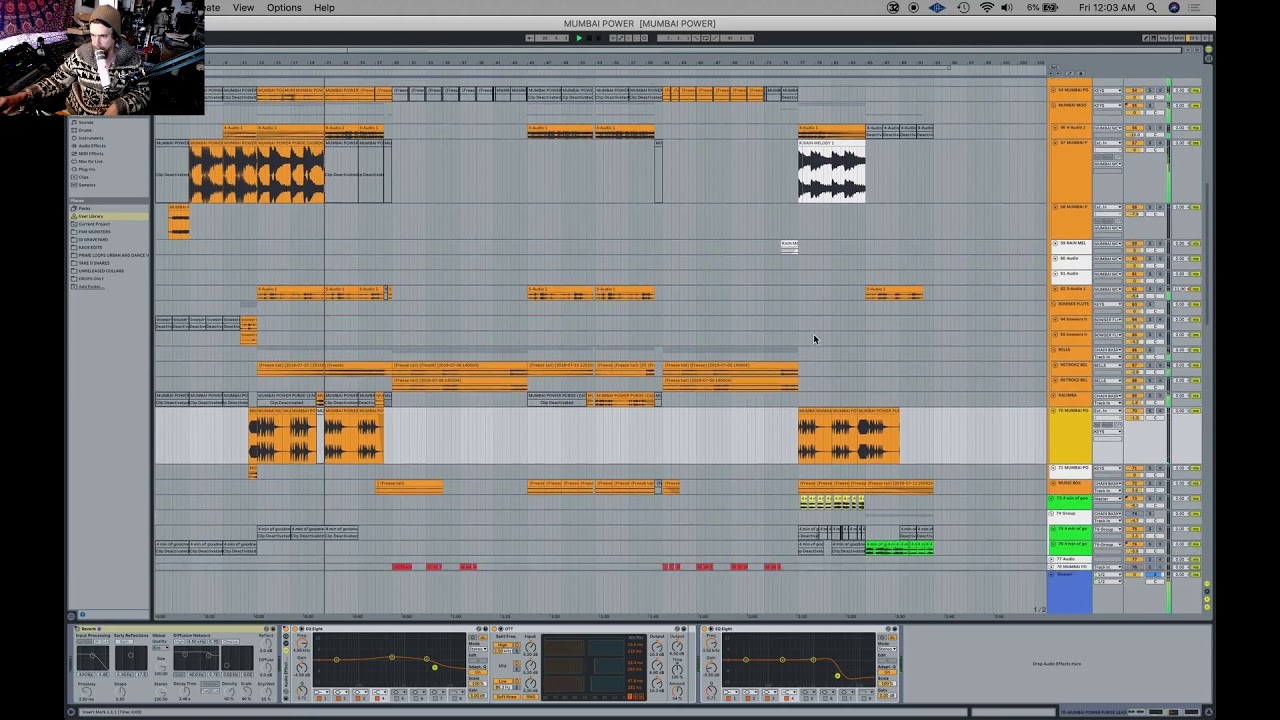Open the Max for Live category
This screenshot has width=1280, height=720.
[x=91, y=161]
